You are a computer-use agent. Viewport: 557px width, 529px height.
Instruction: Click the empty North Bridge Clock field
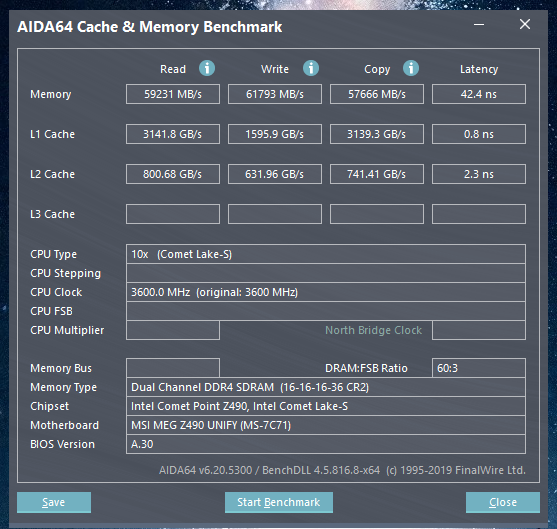(479, 330)
